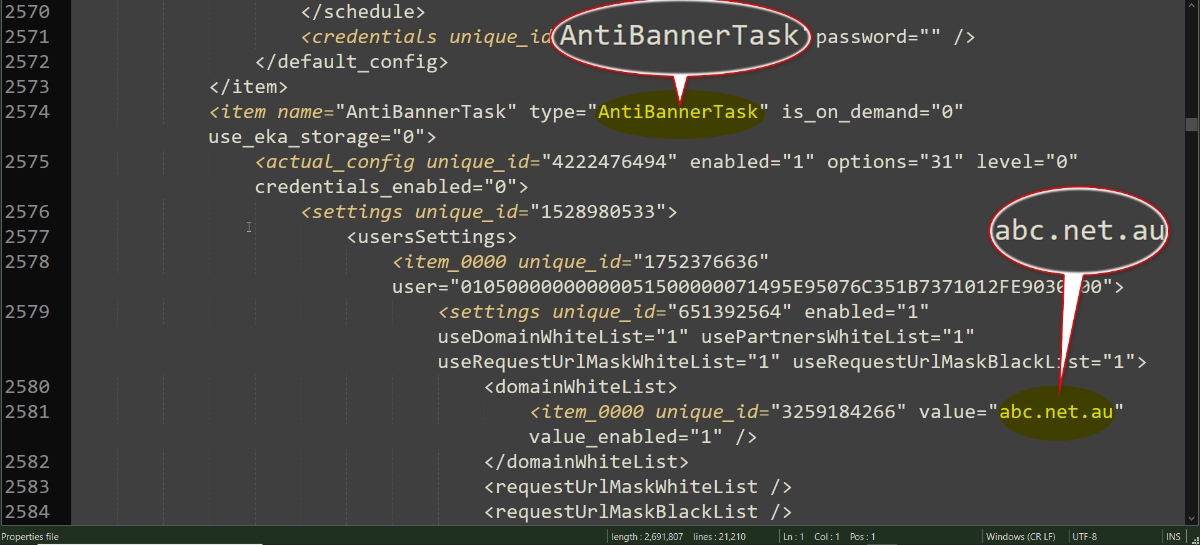
Task: Click 'Properties file' in the status bar
Action: pos(30,537)
